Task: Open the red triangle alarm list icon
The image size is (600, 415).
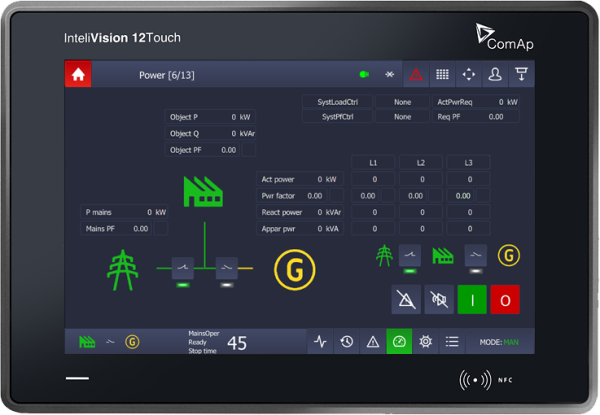Action: 416,74
